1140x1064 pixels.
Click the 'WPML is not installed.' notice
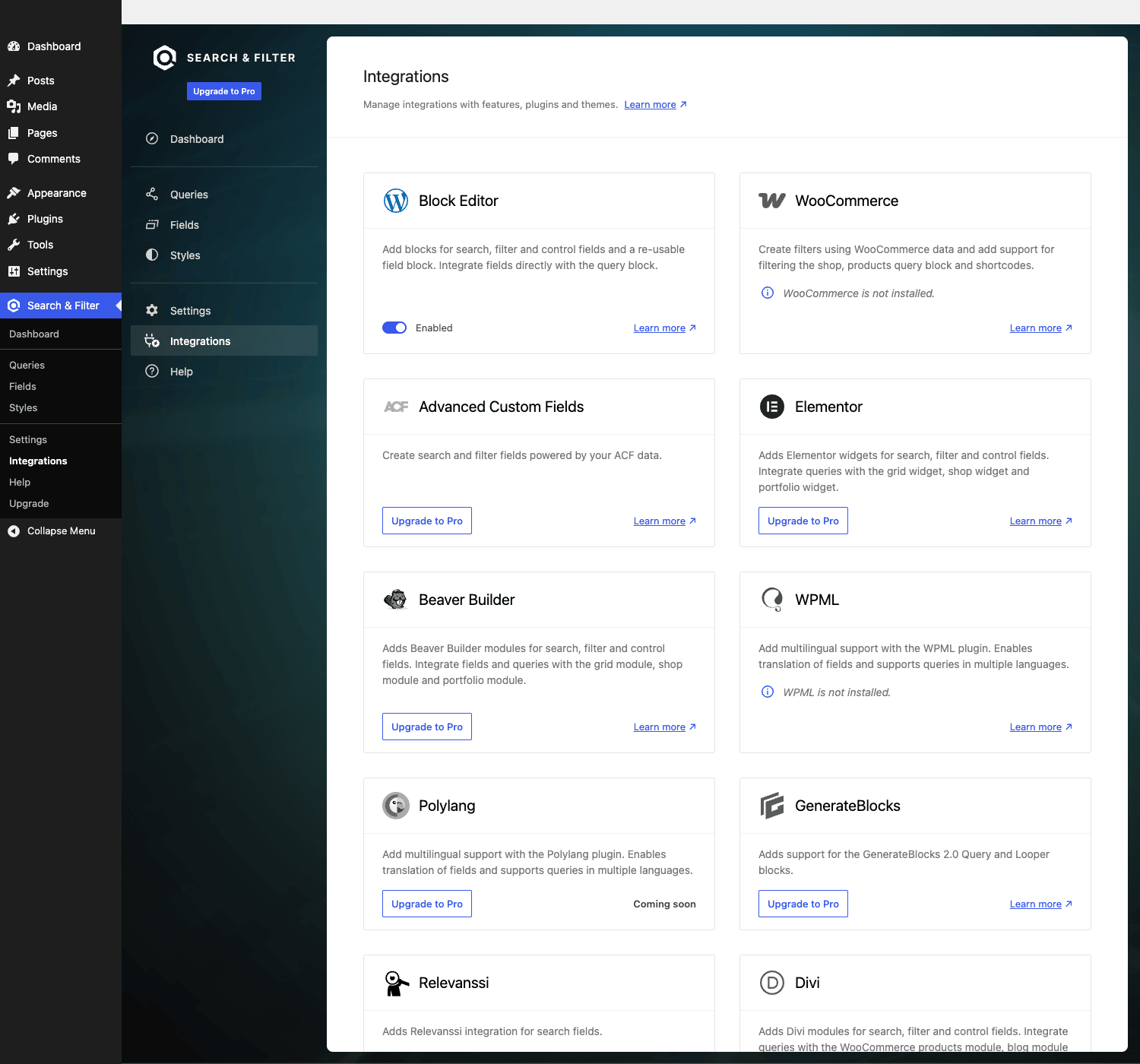coord(837,692)
